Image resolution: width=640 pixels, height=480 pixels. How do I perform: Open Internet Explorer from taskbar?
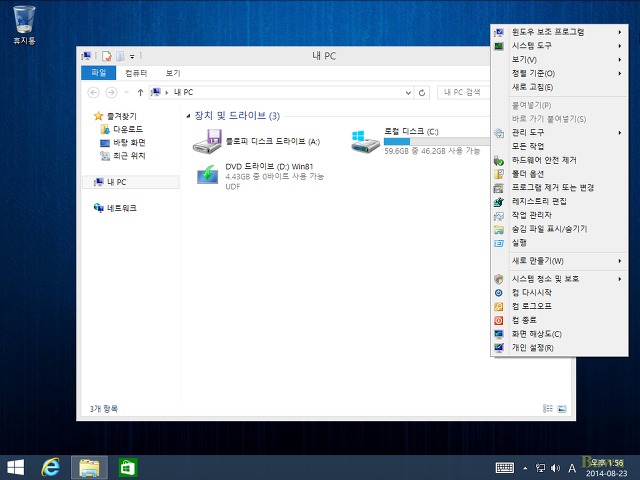51,467
